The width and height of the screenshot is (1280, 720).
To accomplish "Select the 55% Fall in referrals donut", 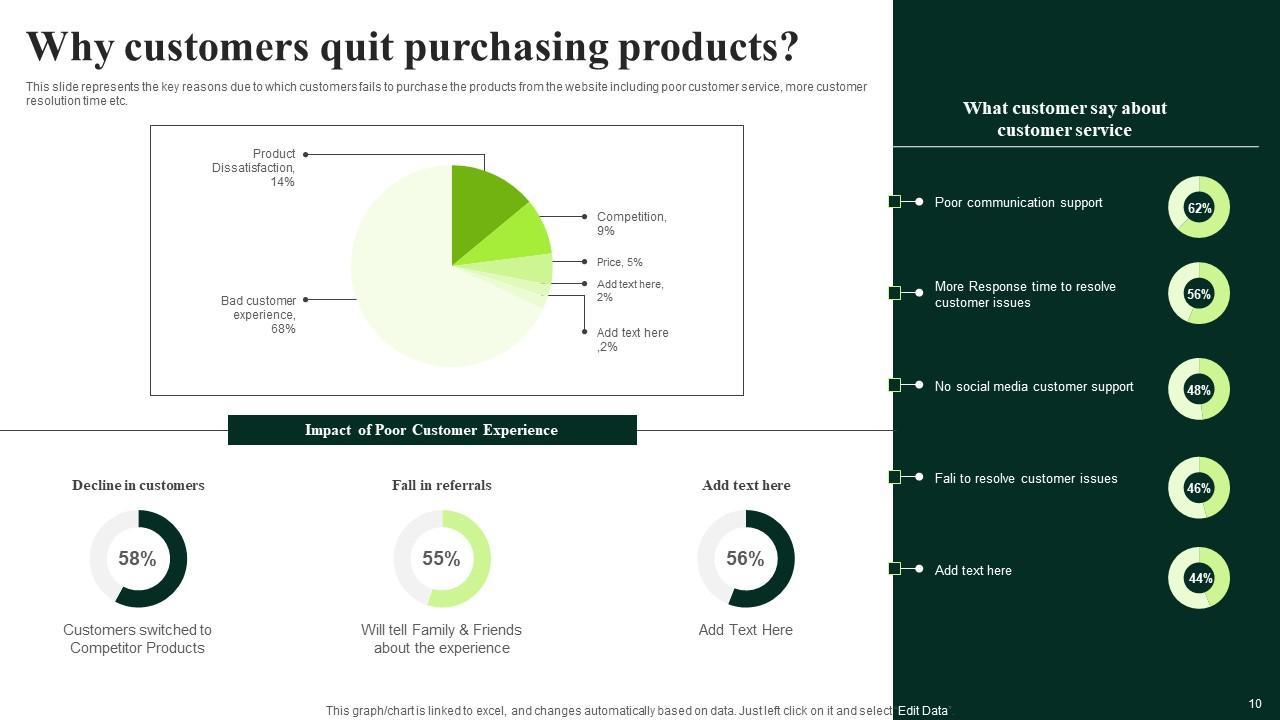I will click(x=441, y=558).
